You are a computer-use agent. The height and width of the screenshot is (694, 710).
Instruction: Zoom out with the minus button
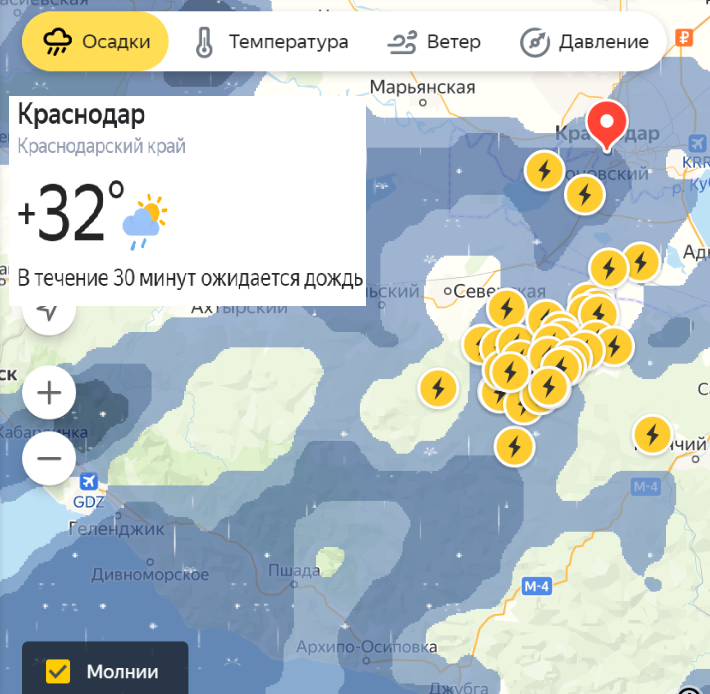click(49, 458)
